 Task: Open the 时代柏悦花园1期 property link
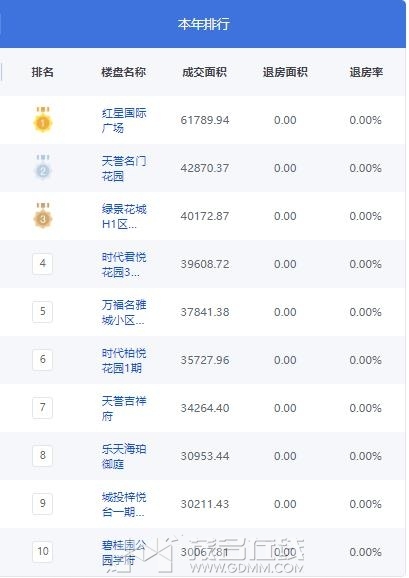(x=124, y=360)
